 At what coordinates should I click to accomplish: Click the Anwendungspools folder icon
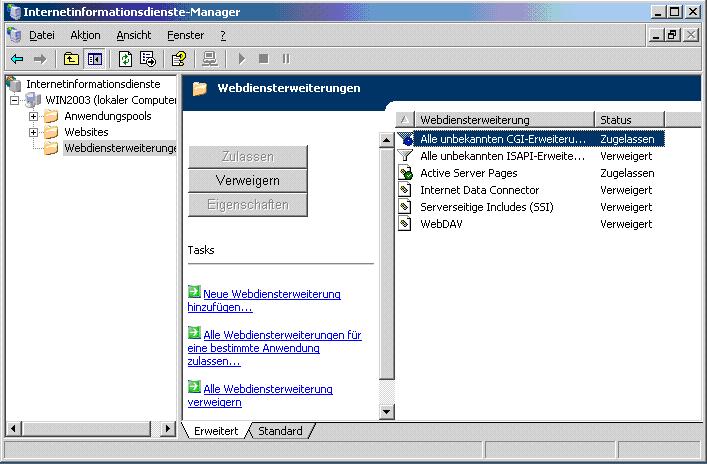(x=51, y=116)
